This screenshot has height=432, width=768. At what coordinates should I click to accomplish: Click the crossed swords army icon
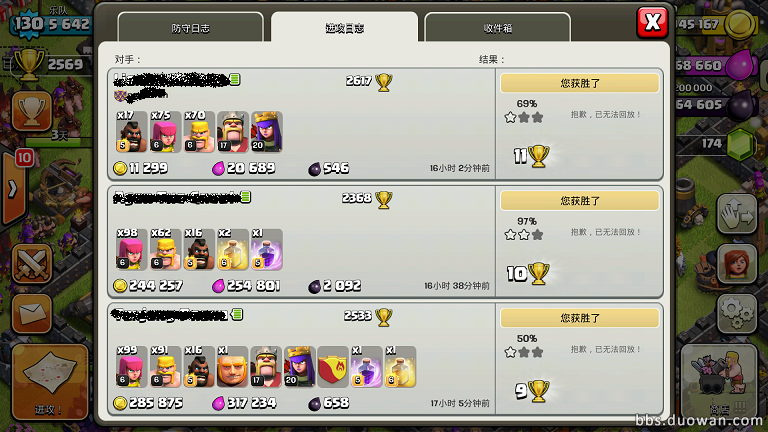pos(32,264)
